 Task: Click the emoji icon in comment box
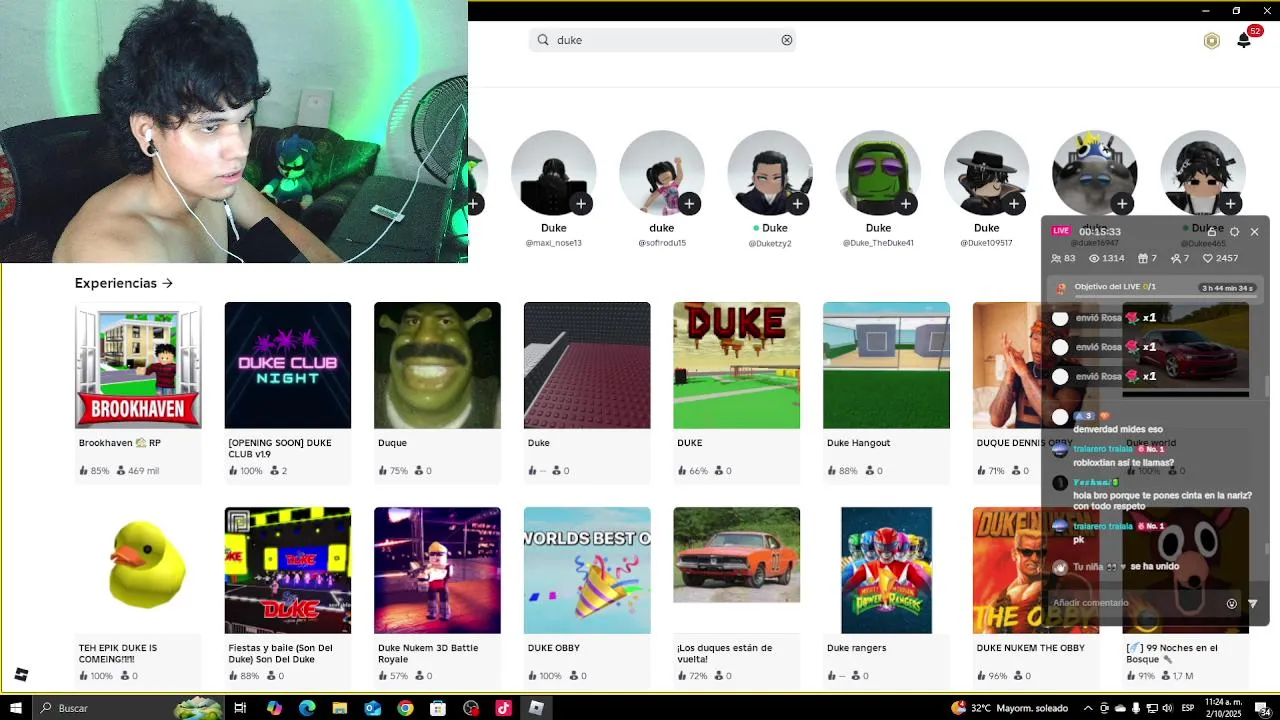[1231, 603]
